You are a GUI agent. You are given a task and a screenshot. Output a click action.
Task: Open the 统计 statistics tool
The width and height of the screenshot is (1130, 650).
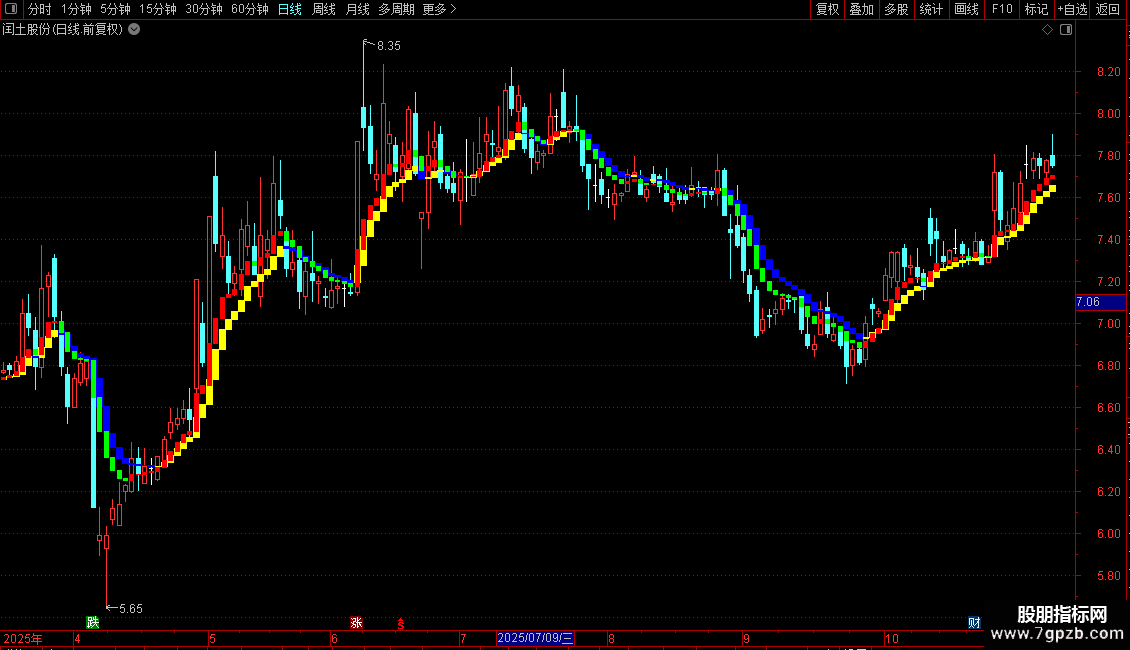click(931, 9)
